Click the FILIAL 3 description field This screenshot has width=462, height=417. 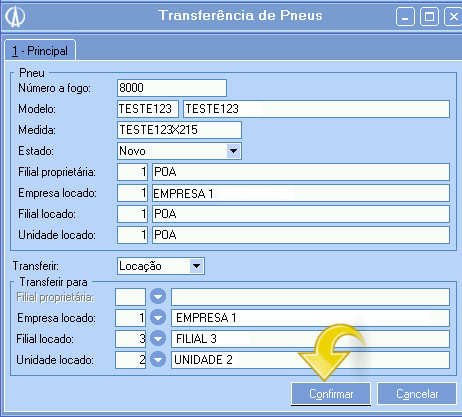click(x=310, y=339)
